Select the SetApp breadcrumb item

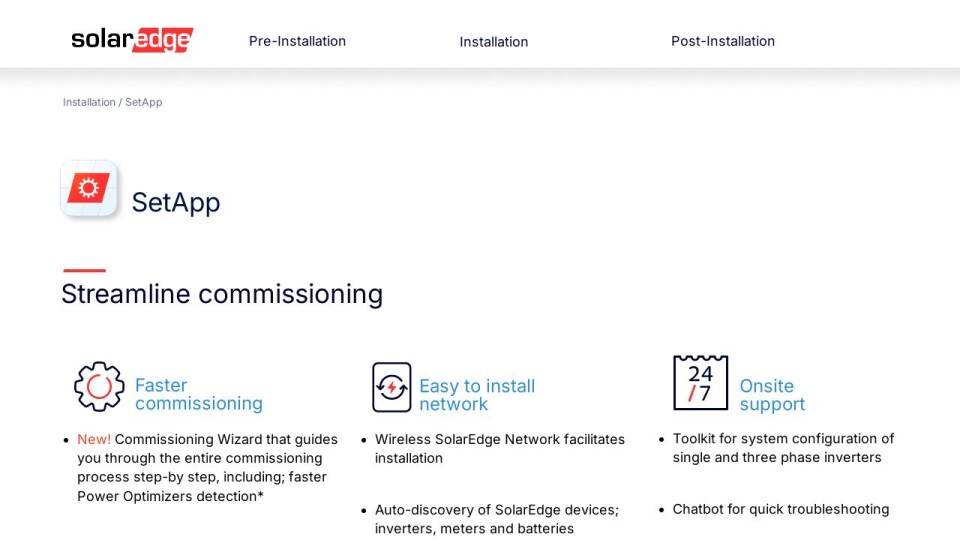144,102
